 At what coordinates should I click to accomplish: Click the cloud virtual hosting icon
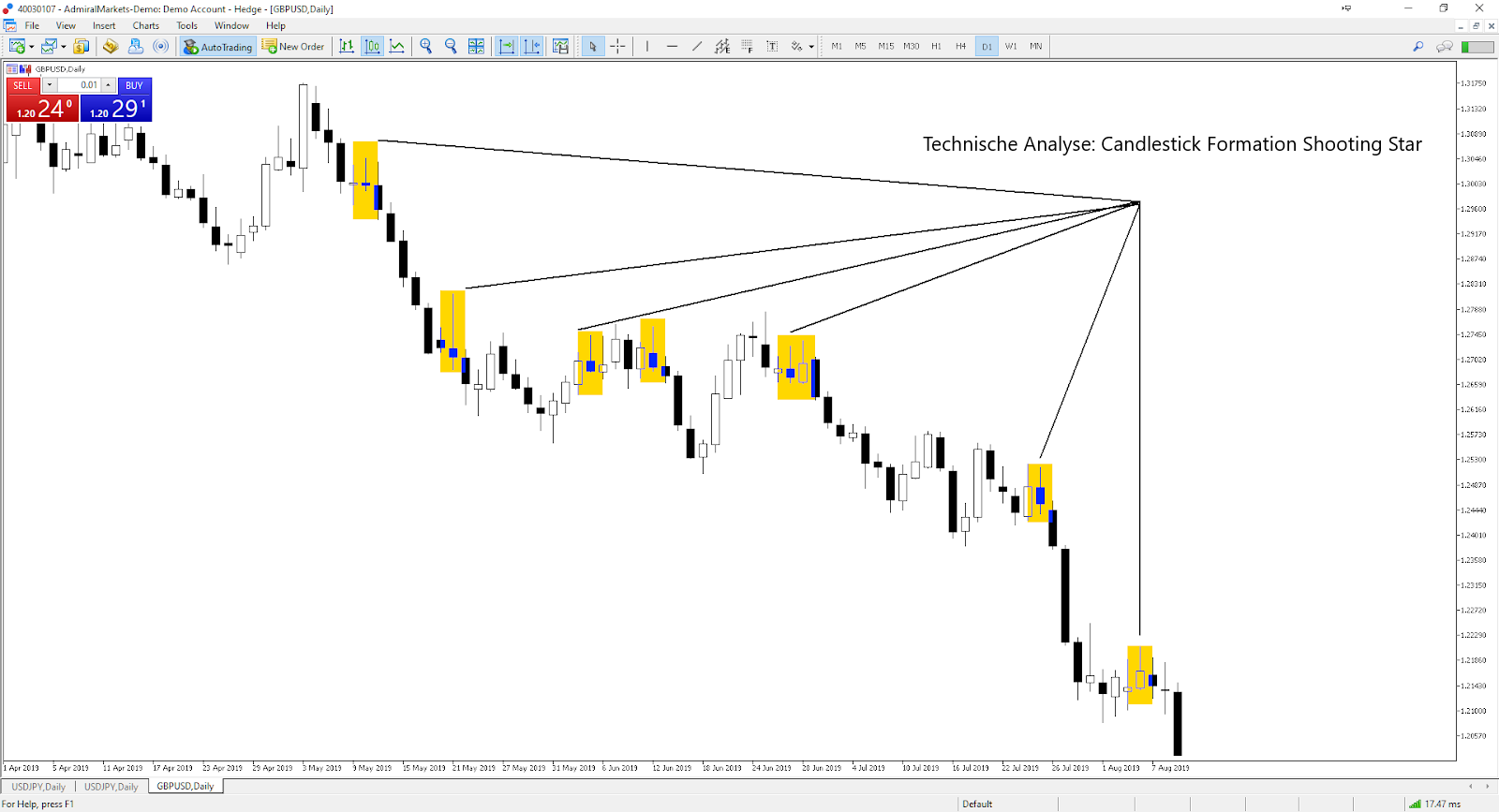136,46
